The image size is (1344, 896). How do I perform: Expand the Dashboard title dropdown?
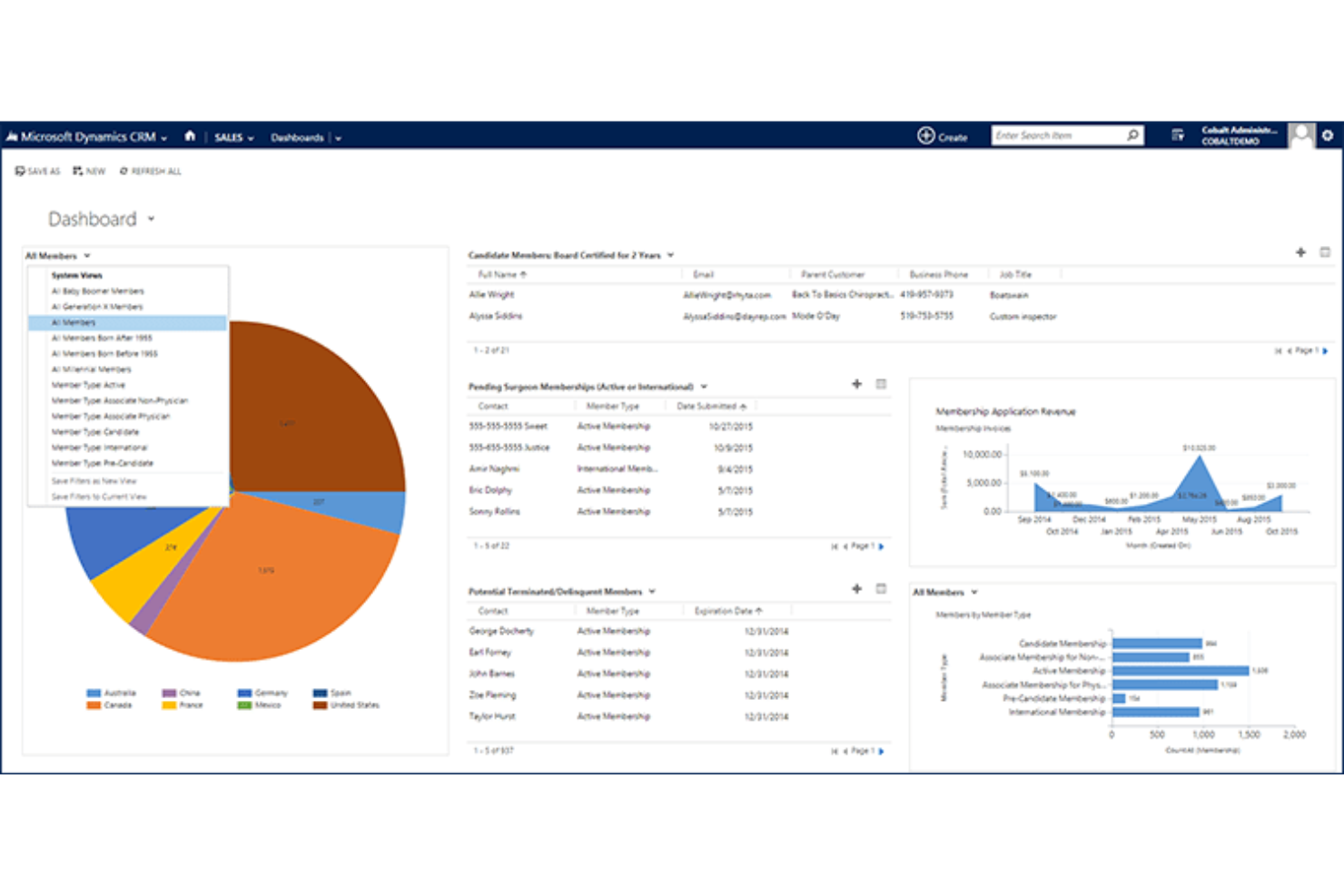pos(151,219)
